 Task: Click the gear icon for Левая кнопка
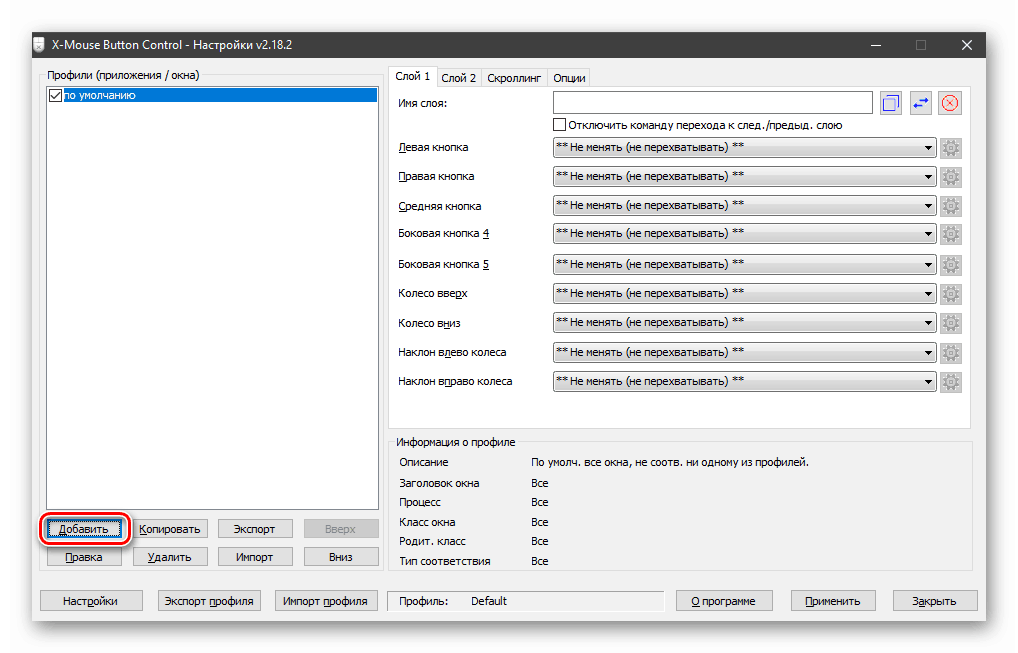pyautogui.click(x=950, y=148)
